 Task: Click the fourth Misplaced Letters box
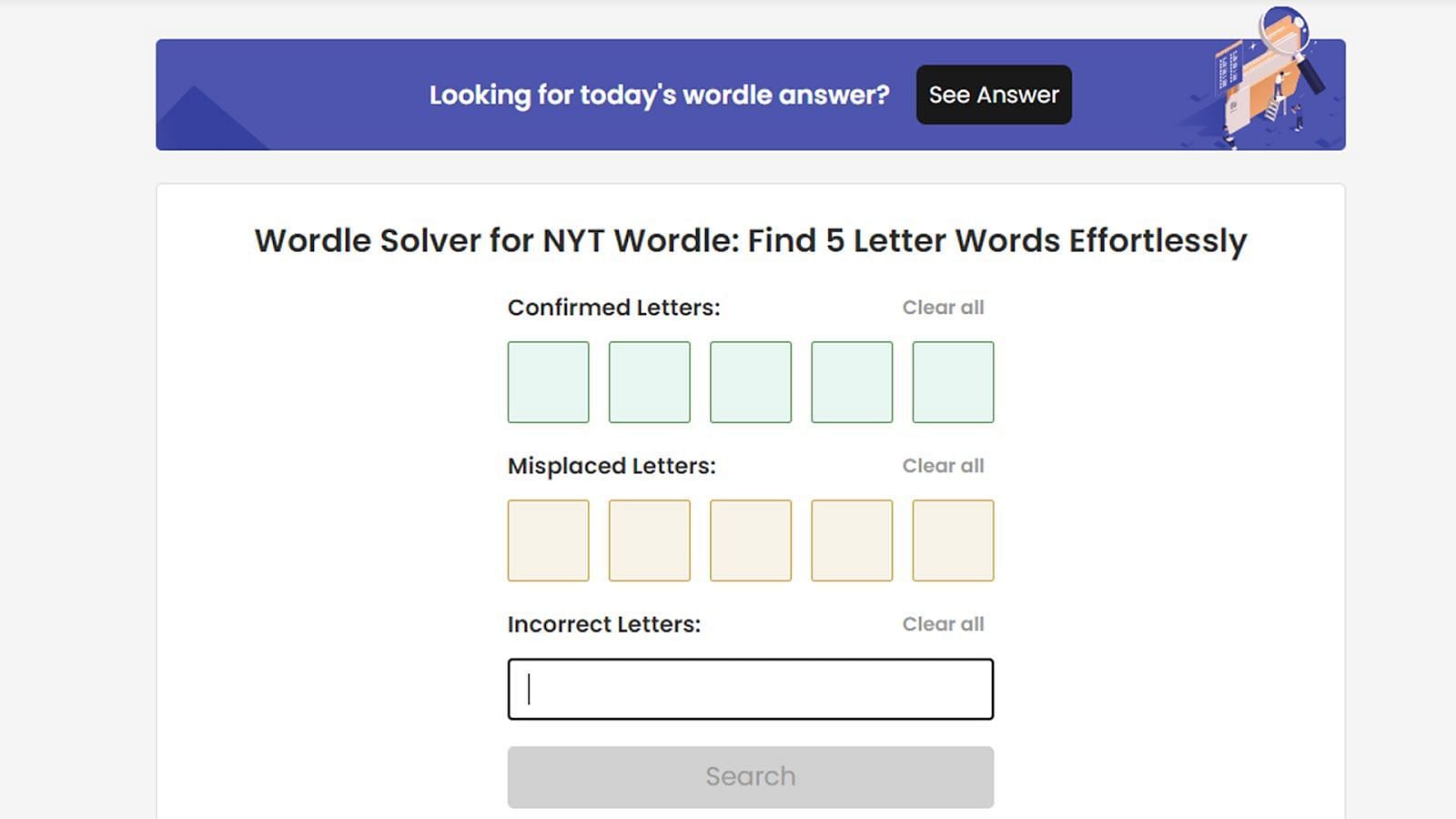[852, 541]
